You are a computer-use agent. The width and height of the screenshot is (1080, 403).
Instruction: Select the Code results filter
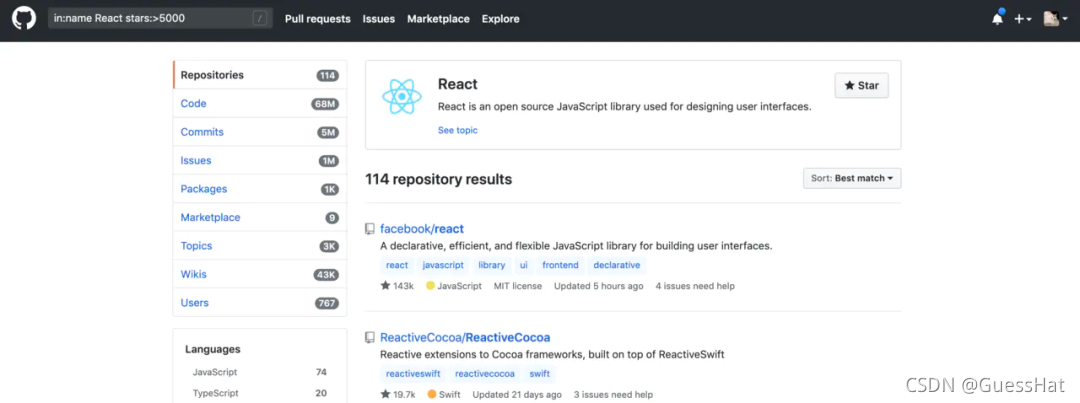pos(260,103)
